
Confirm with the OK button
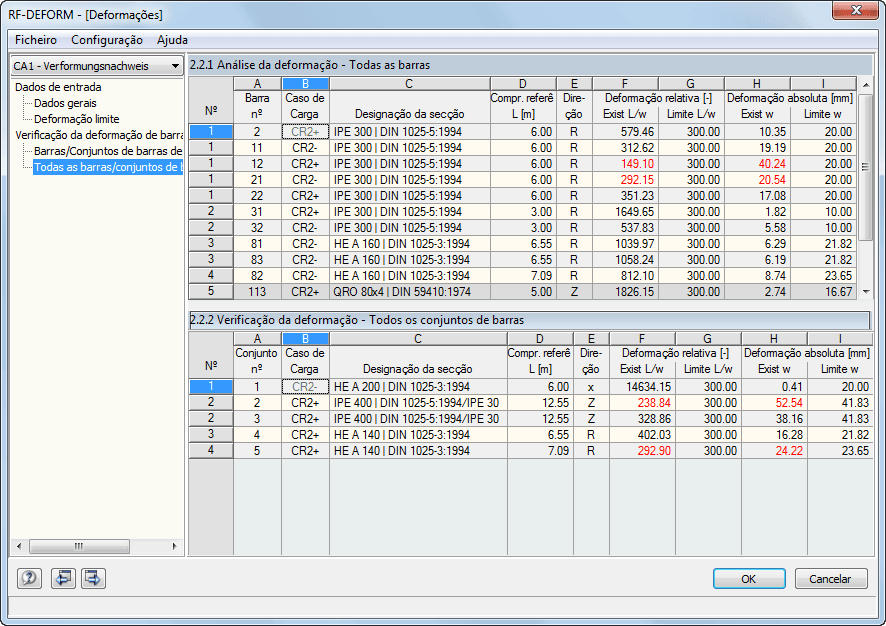[x=749, y=579]
